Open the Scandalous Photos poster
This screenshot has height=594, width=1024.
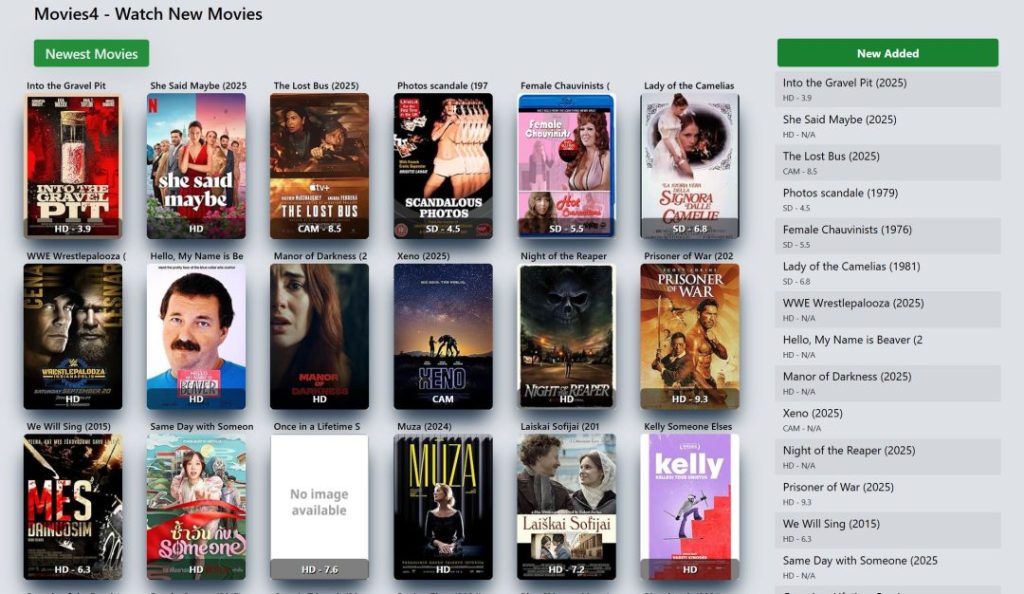point(443,166)
